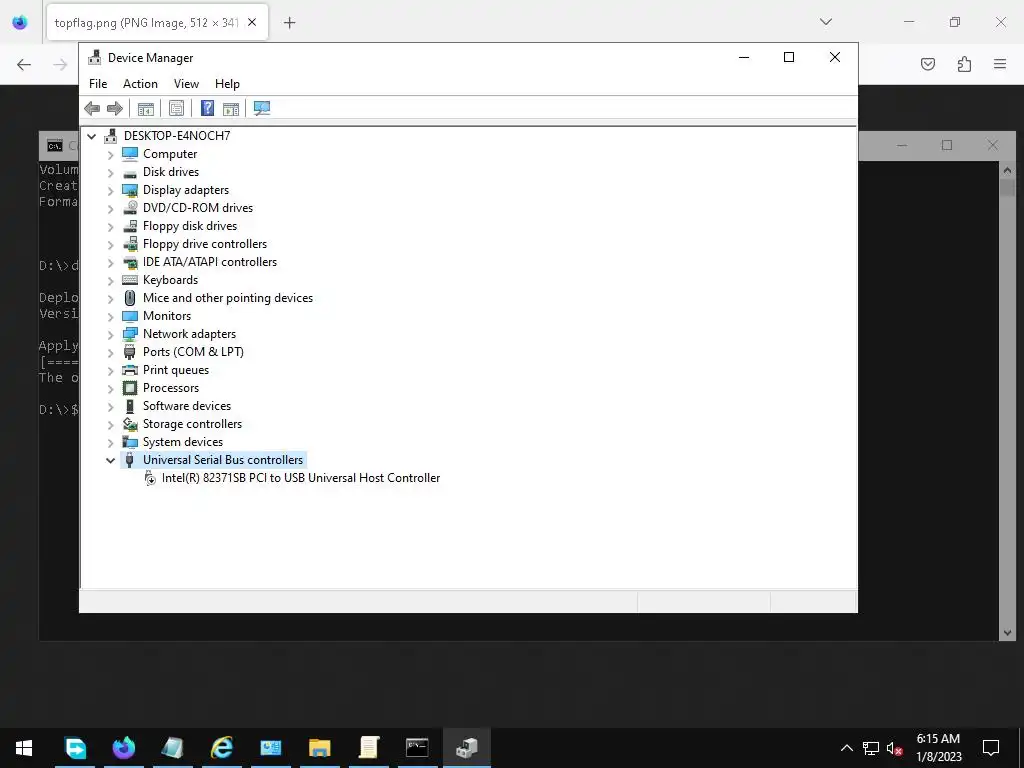Expand the Ports (COM & LPT) category

[x=110, y=353]
